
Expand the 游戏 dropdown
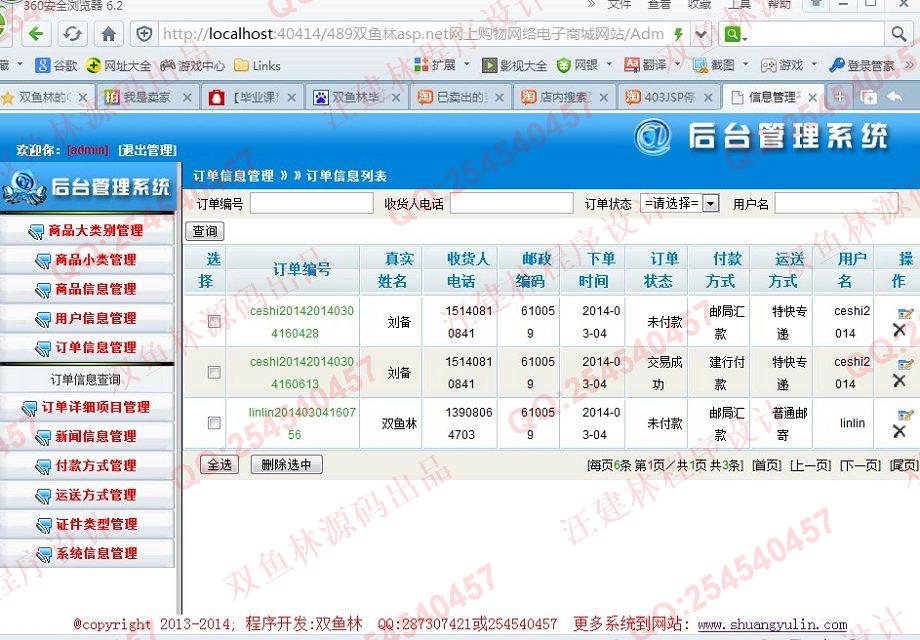814,64
